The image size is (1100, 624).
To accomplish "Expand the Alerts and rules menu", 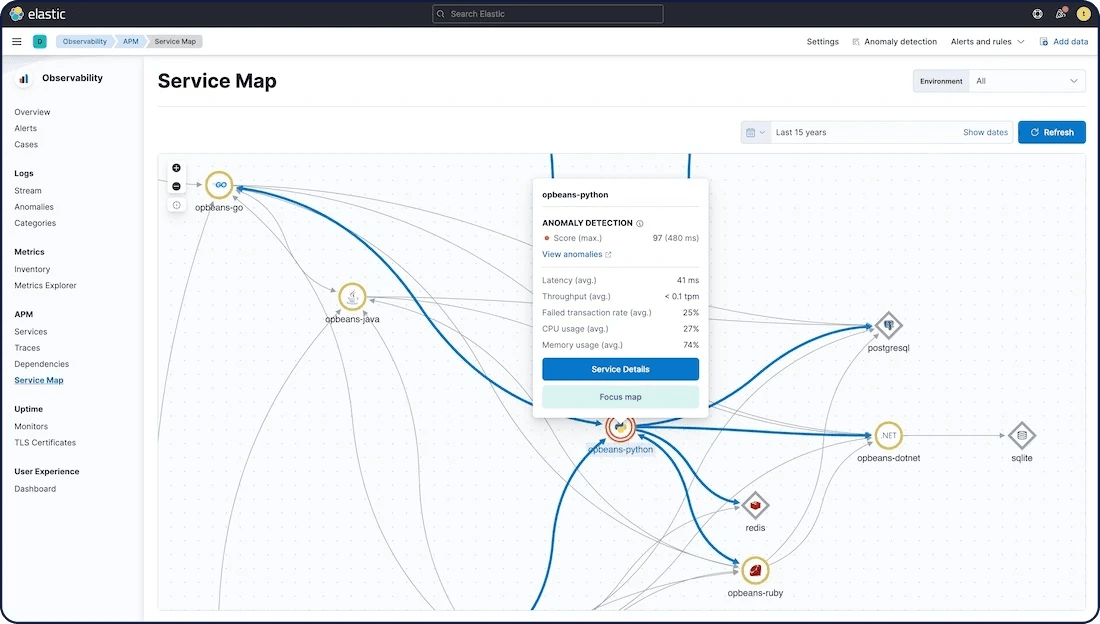I will tap(987, 42).
